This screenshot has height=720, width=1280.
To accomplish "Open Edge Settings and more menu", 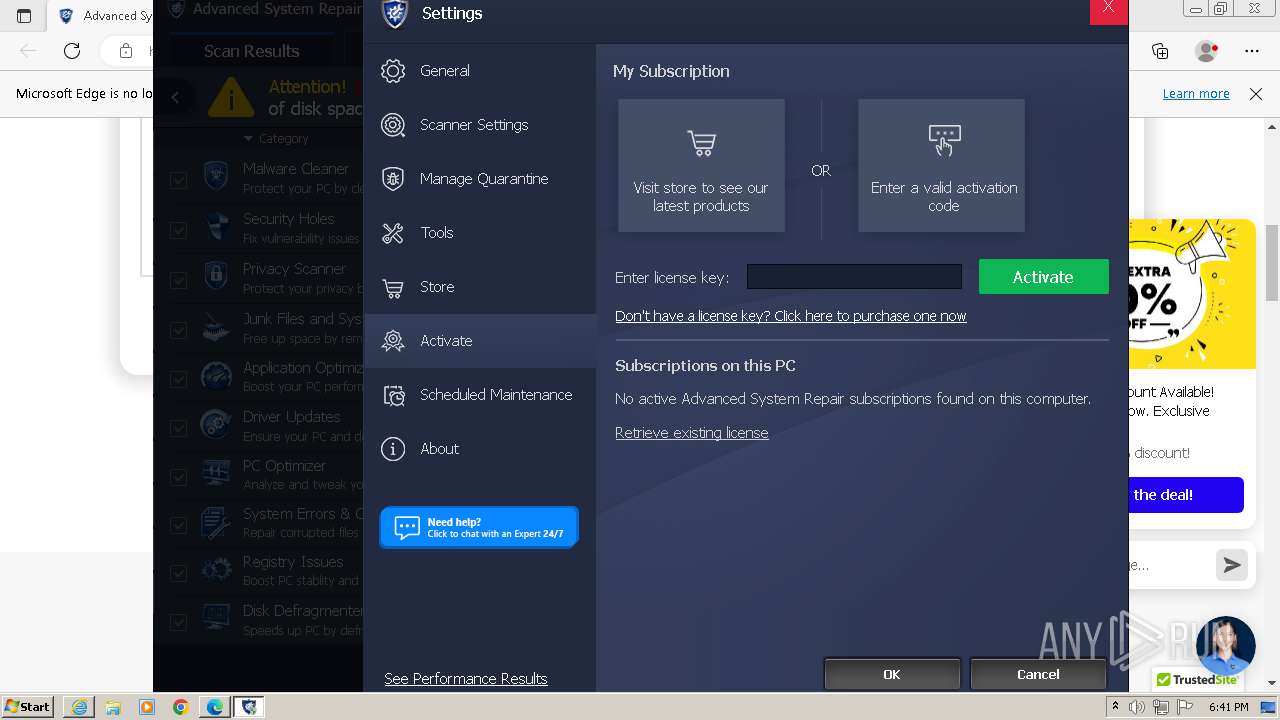I will pos(1252,51).
